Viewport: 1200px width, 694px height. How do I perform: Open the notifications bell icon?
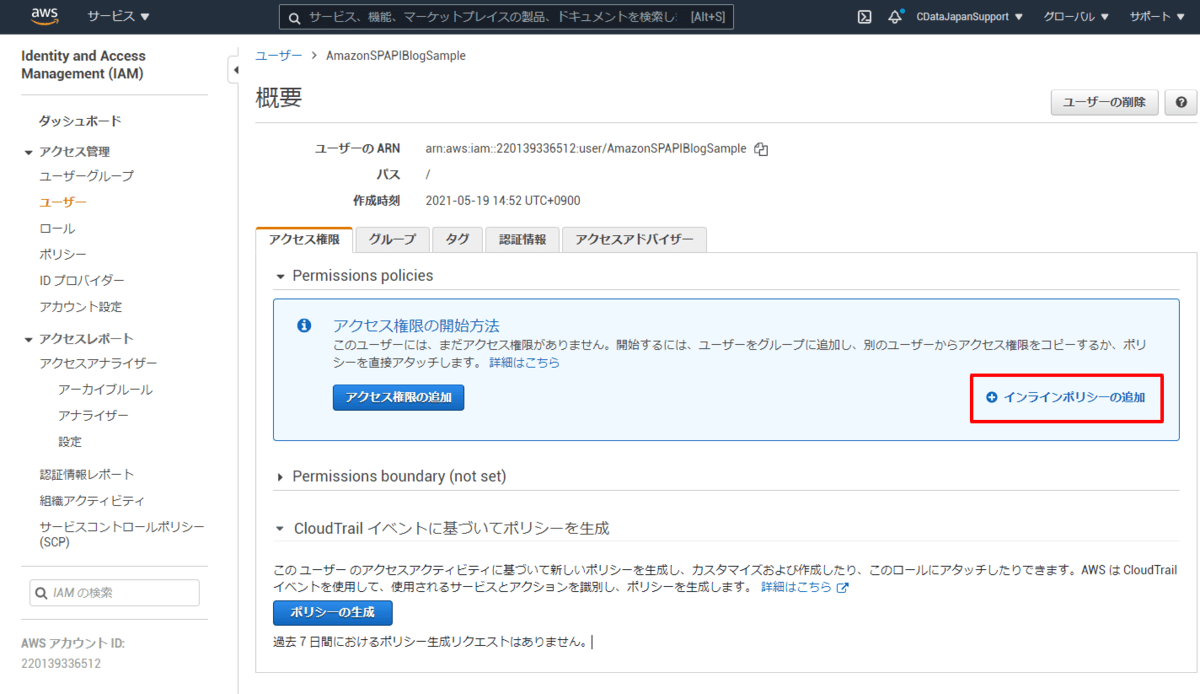click(x=895, y=17)
